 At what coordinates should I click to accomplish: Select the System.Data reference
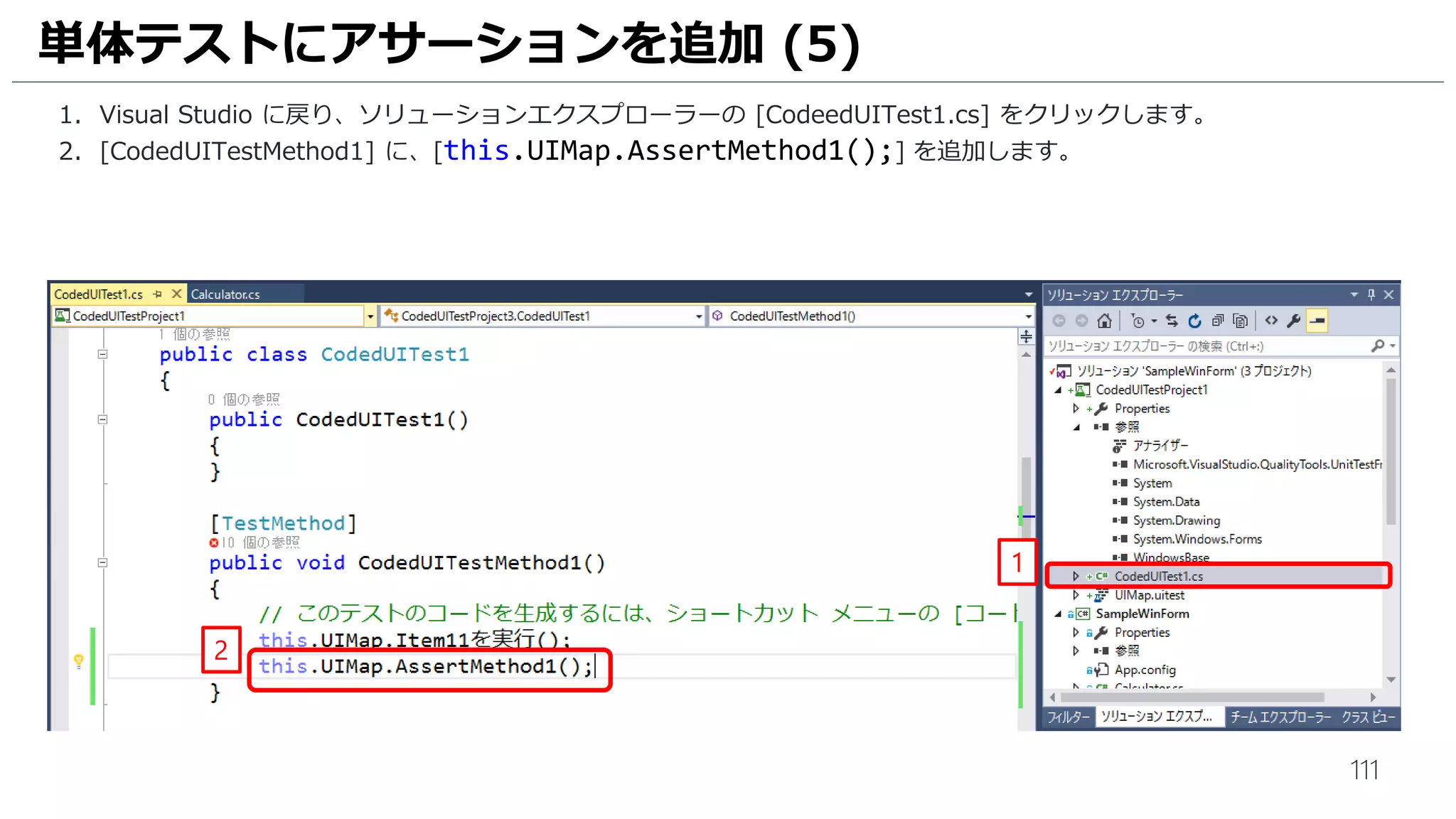pyautogui.click(x=1166, y=502)
